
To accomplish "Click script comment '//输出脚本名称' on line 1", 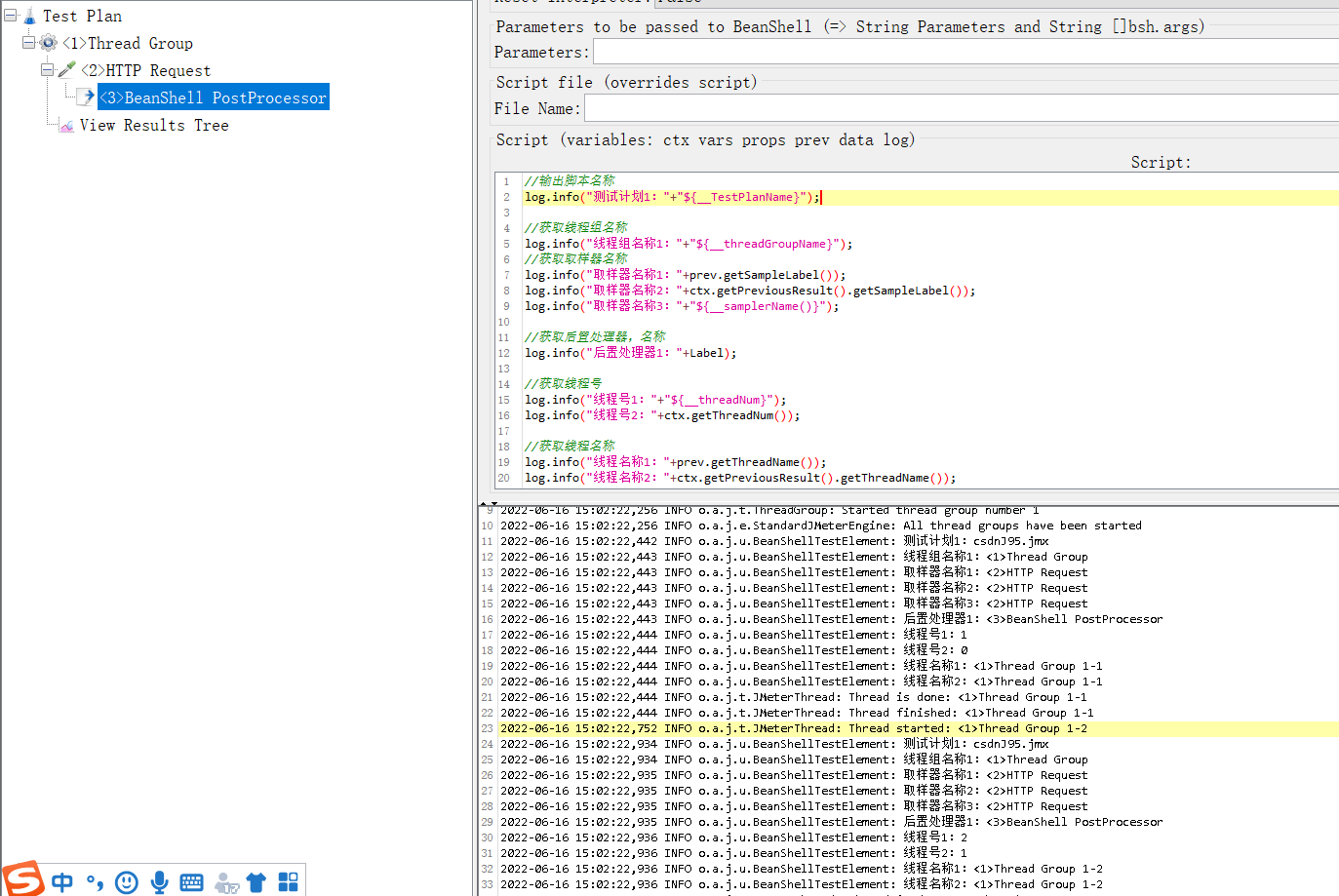I will (x=570, y=181).
